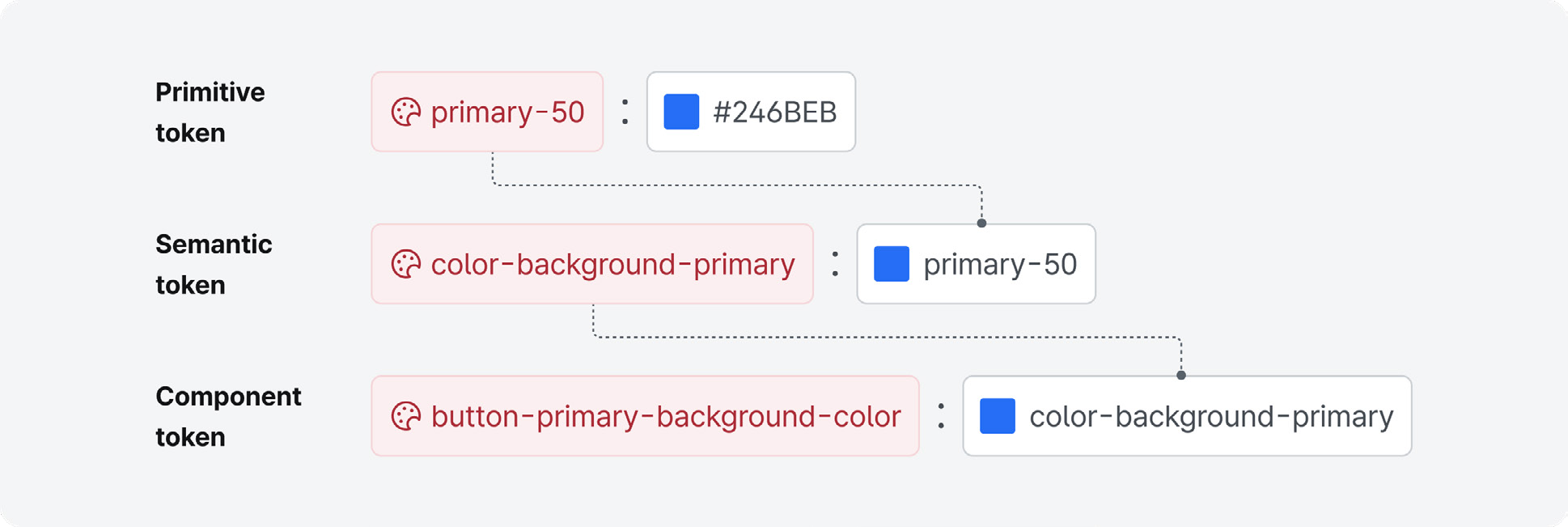Viewport: 1568px width, 527px height.
Task: Click the pink color-background-primary token name
Action: 612,264
